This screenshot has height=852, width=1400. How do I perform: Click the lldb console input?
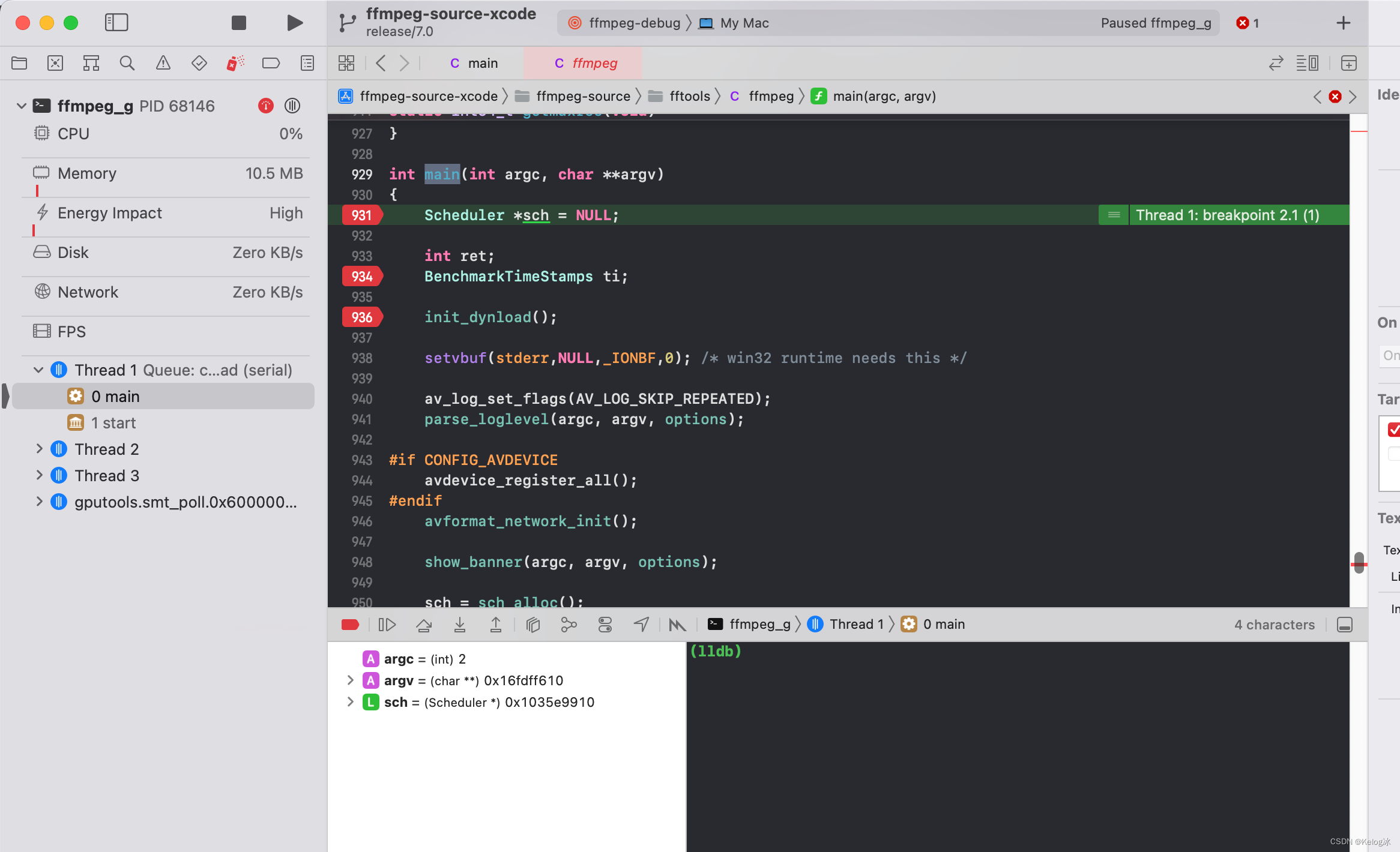[1018, 746]
